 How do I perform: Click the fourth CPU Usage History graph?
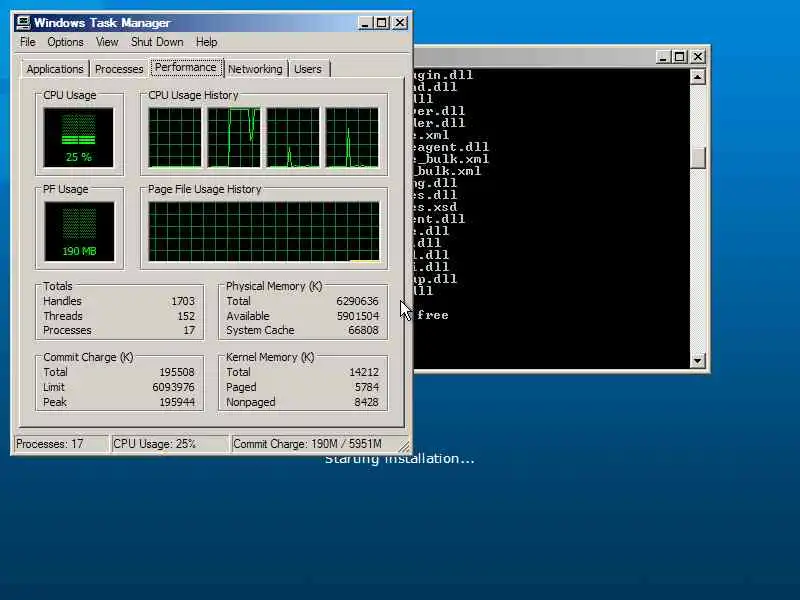pos(352,137)
